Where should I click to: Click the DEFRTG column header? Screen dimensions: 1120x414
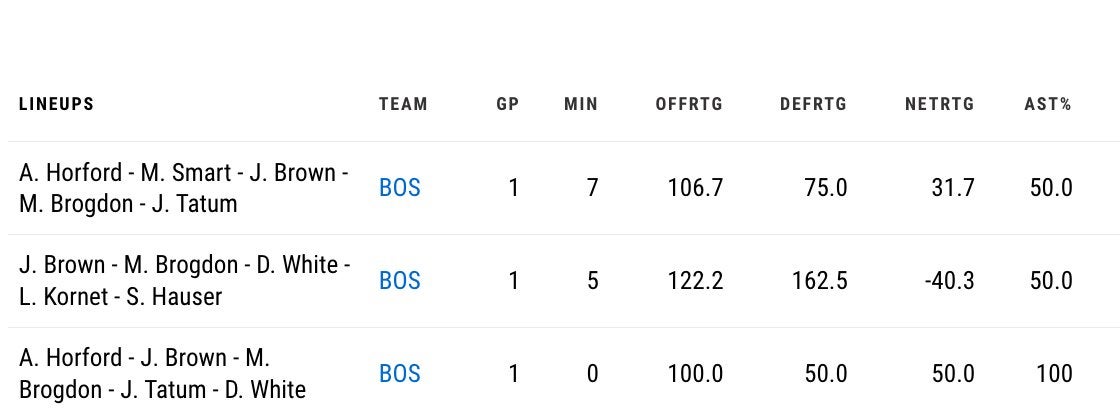[813, 104]
